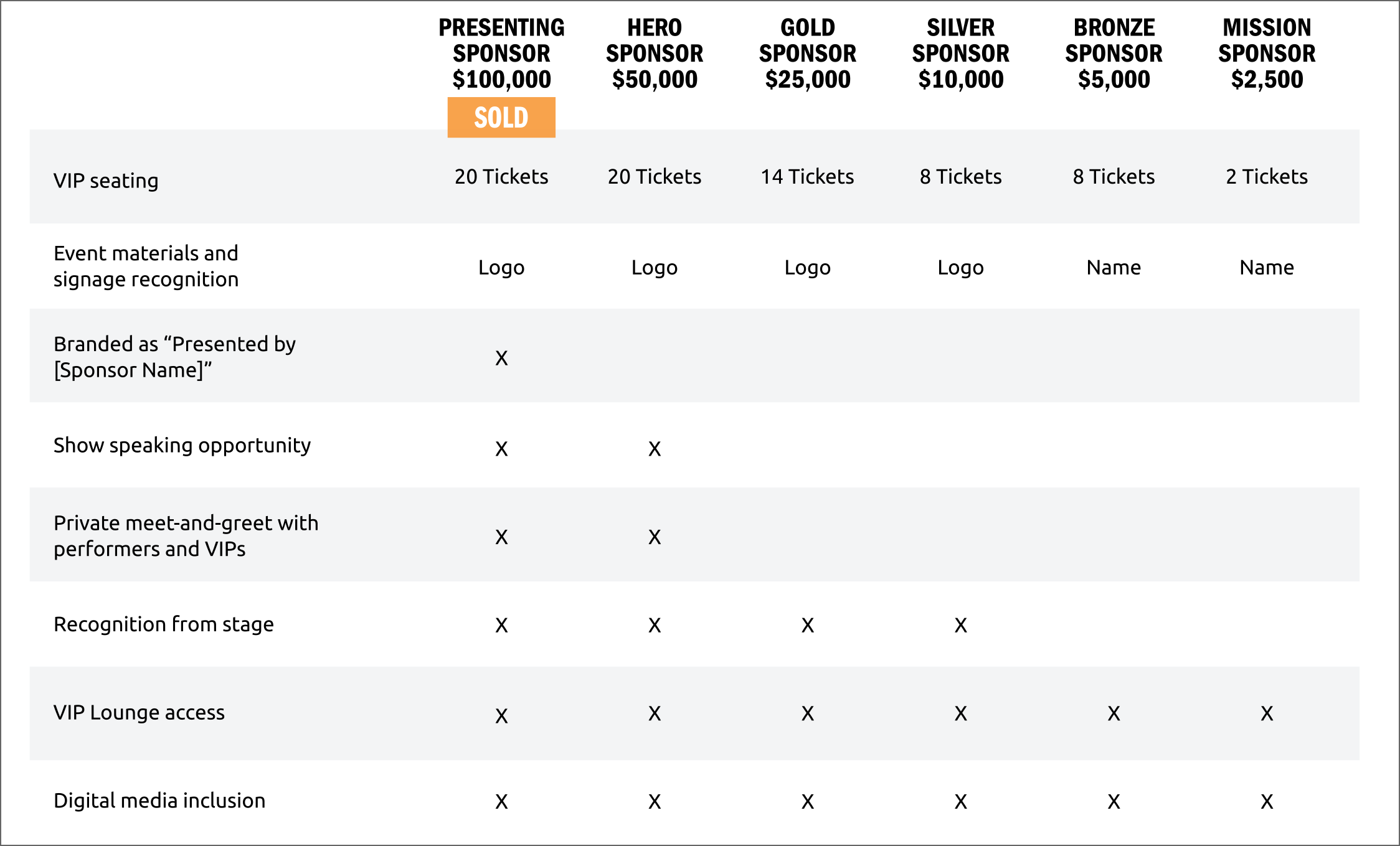Click the VIP seating row label
Image resolution: width=1400 pixels, height=846 pixels.
pos(106,181)
